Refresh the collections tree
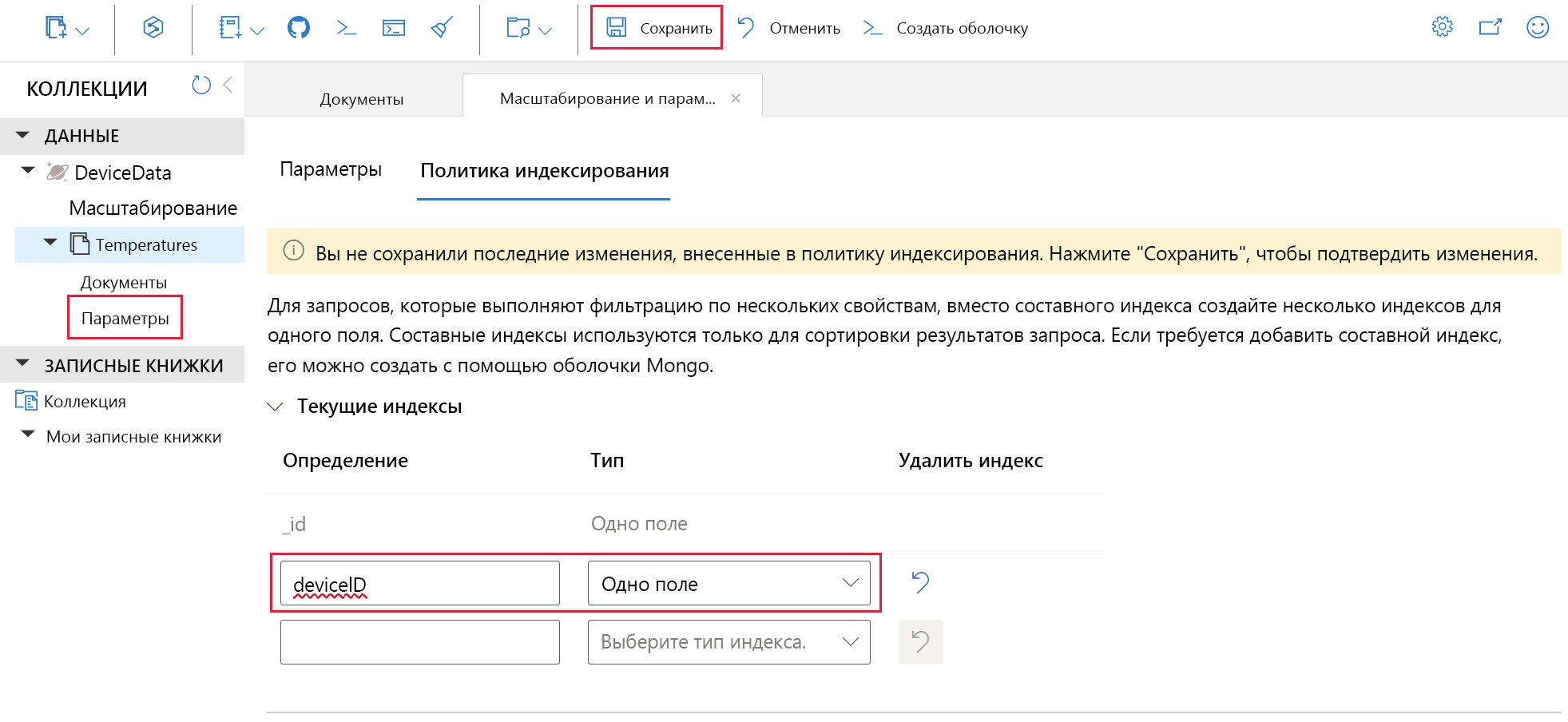1568x722 pixels. [x=200, y=85]
